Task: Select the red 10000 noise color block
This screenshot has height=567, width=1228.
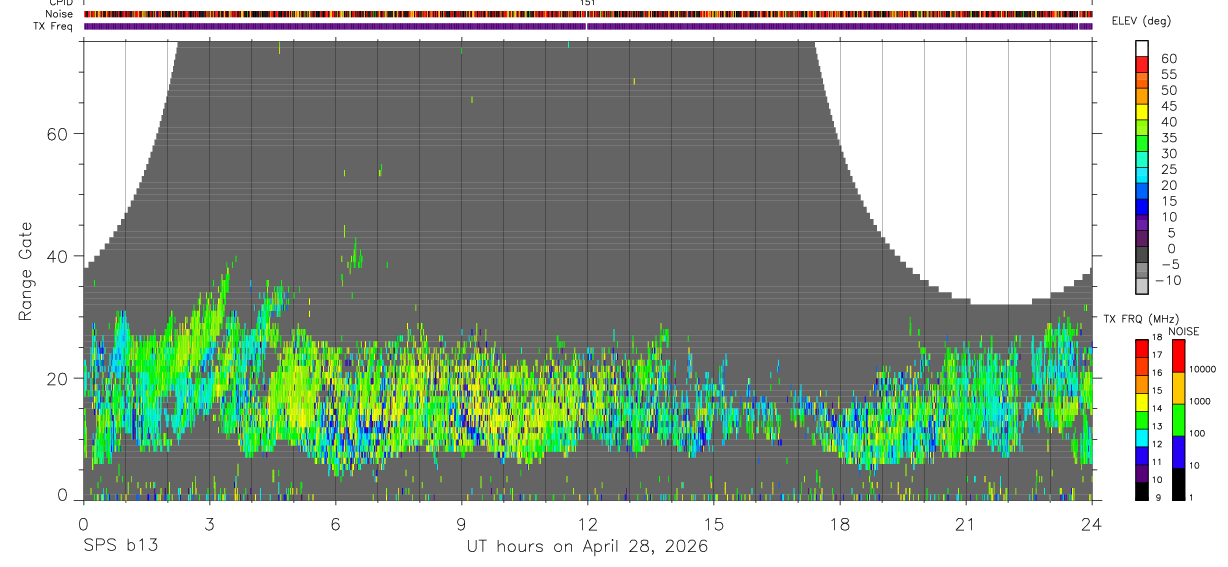Action: pyautogui.click(x=1176, y=356)
